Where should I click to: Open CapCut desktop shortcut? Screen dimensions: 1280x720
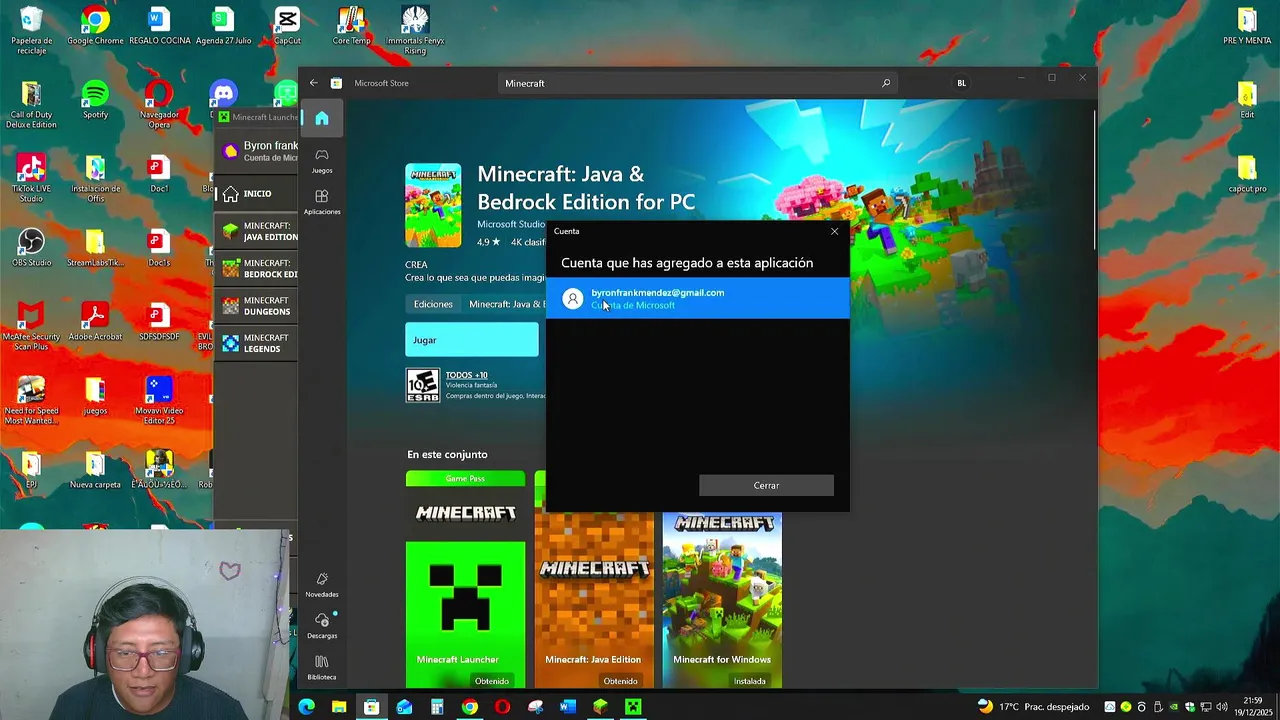(x=287, y=27)
